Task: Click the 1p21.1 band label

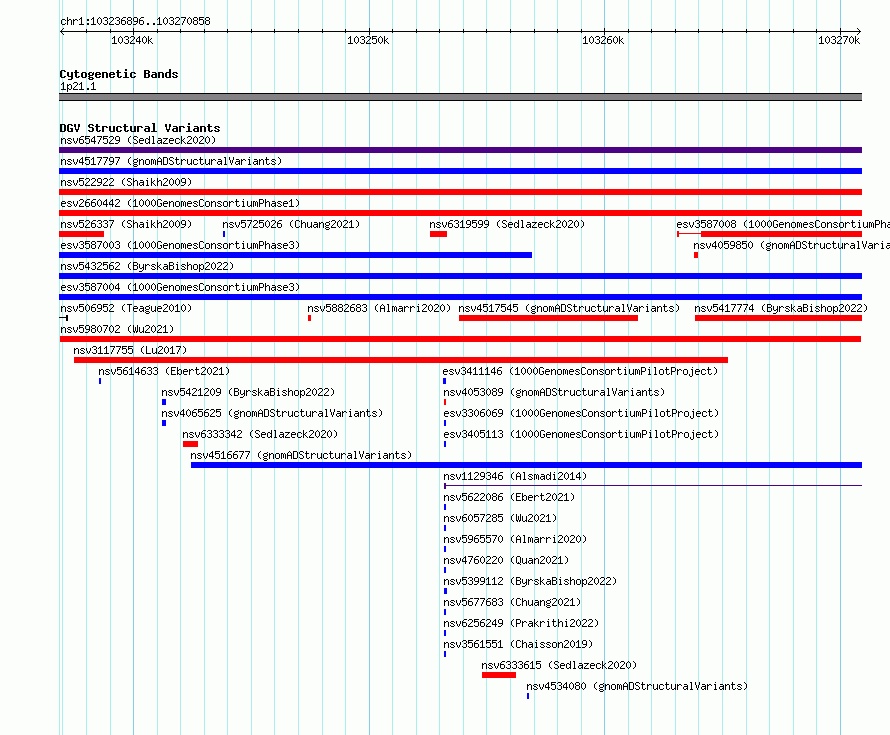Action: tap(78, 86)
